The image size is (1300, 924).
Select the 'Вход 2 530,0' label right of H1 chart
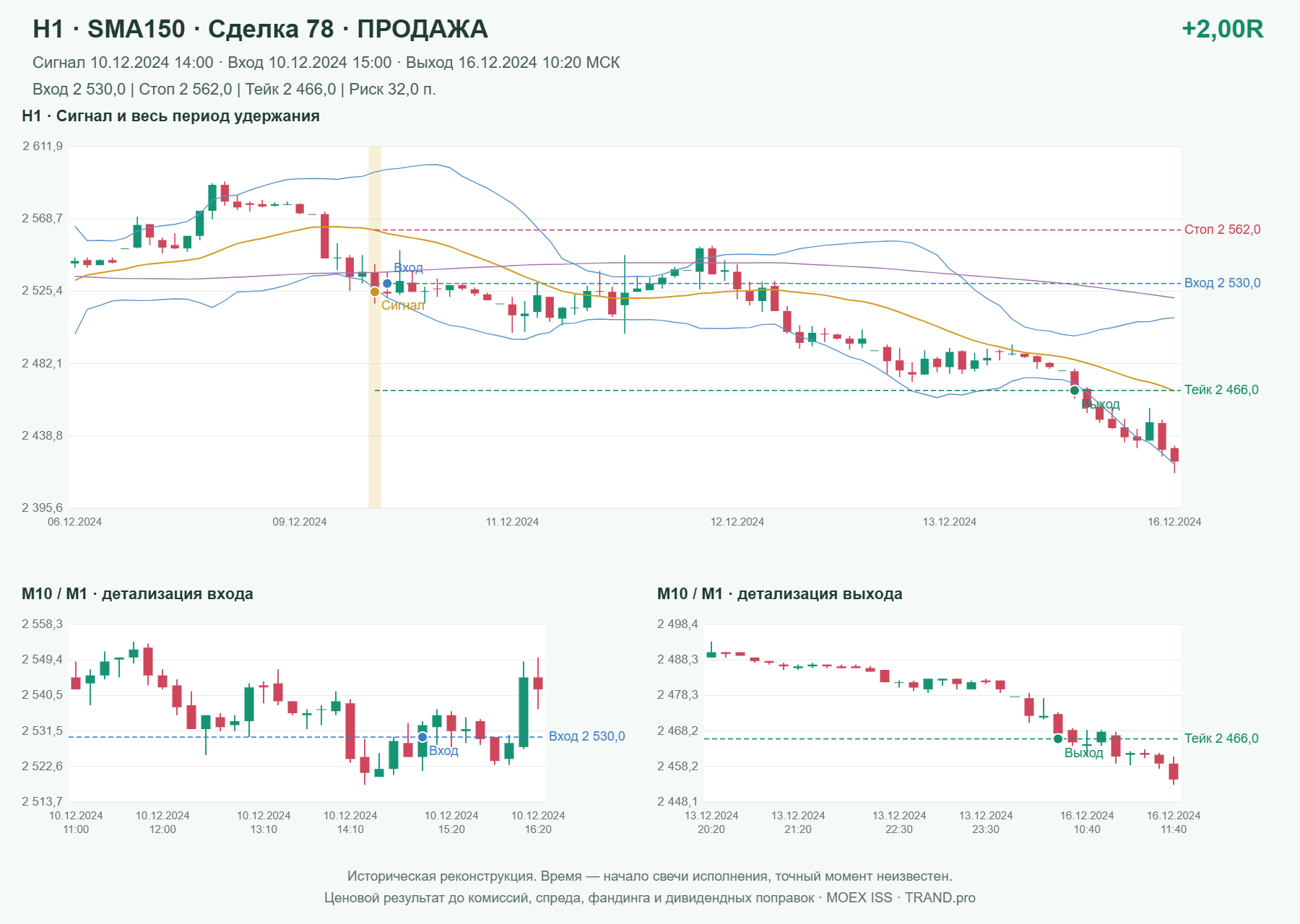1223,283
